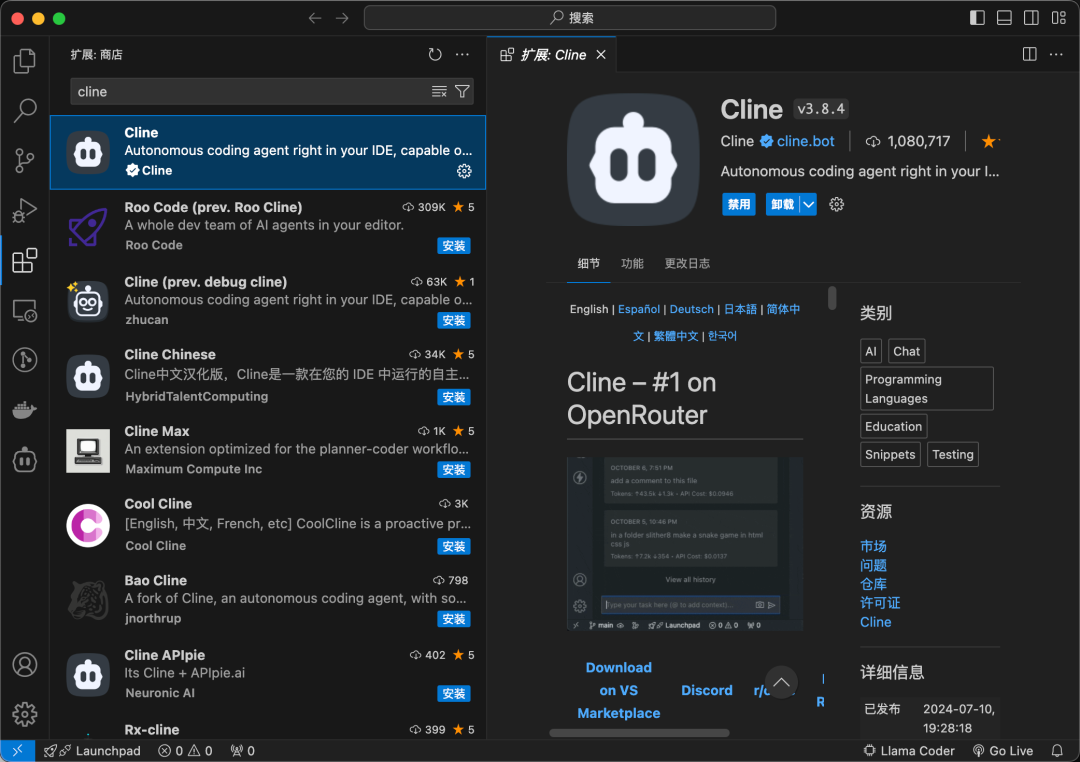The width and height of the screenshot is (1080, 762).
Task: Toggle the bottom panel visibility
Action: pyautogui.click(x=1003, y=17)
